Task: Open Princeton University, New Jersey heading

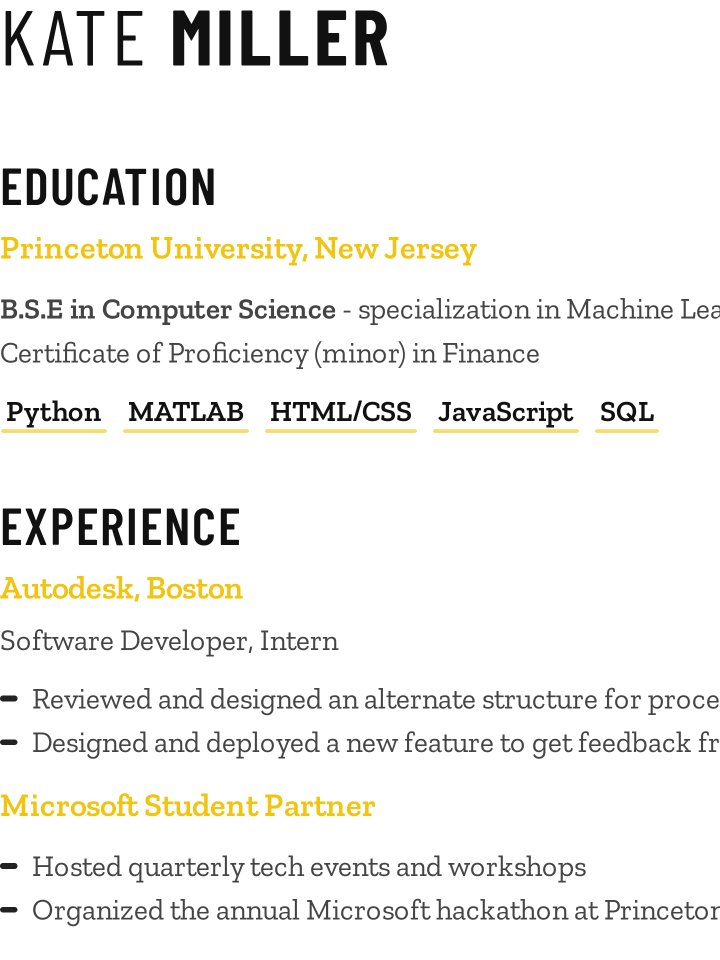Action: [239, 249]
